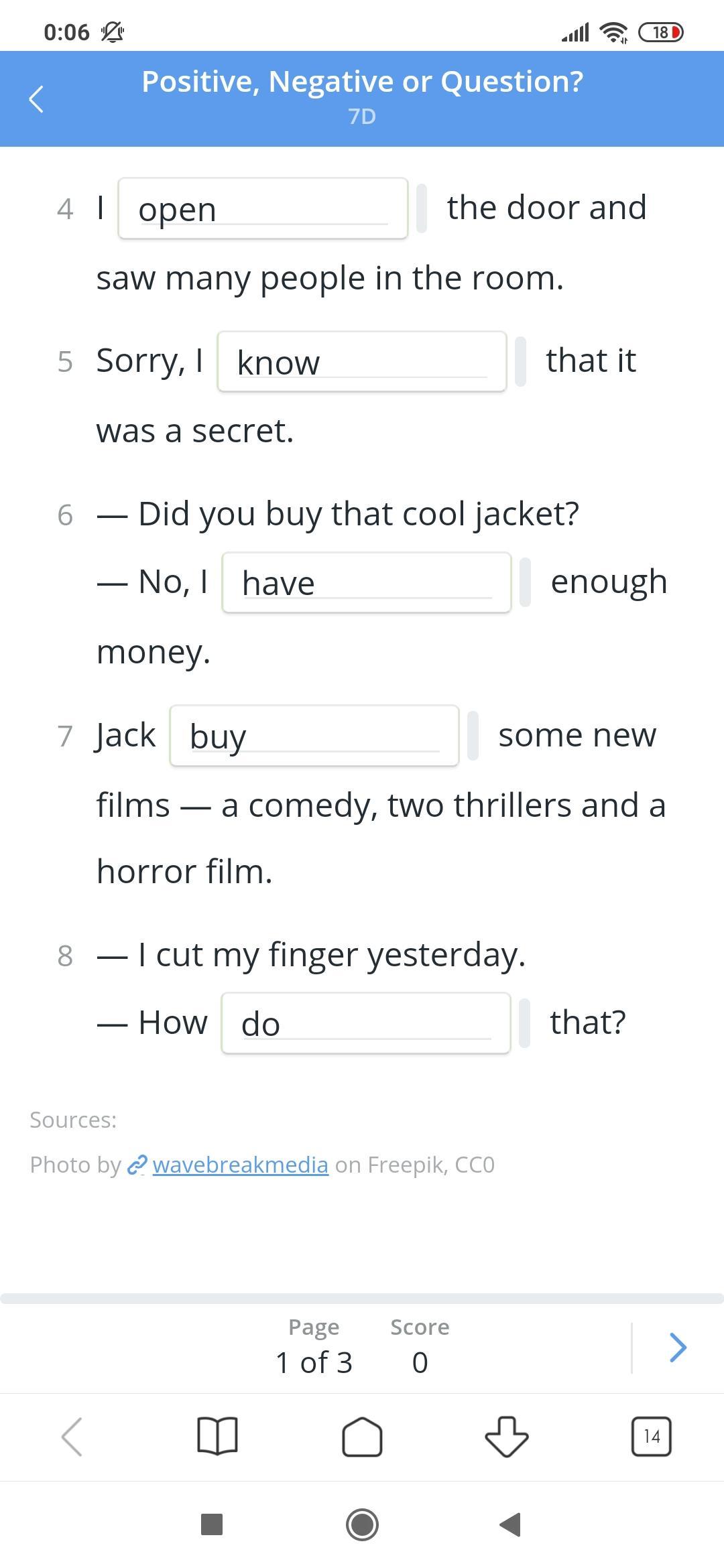
Task: Click the "do" answer input box
Action: [x=366, y=1023]
